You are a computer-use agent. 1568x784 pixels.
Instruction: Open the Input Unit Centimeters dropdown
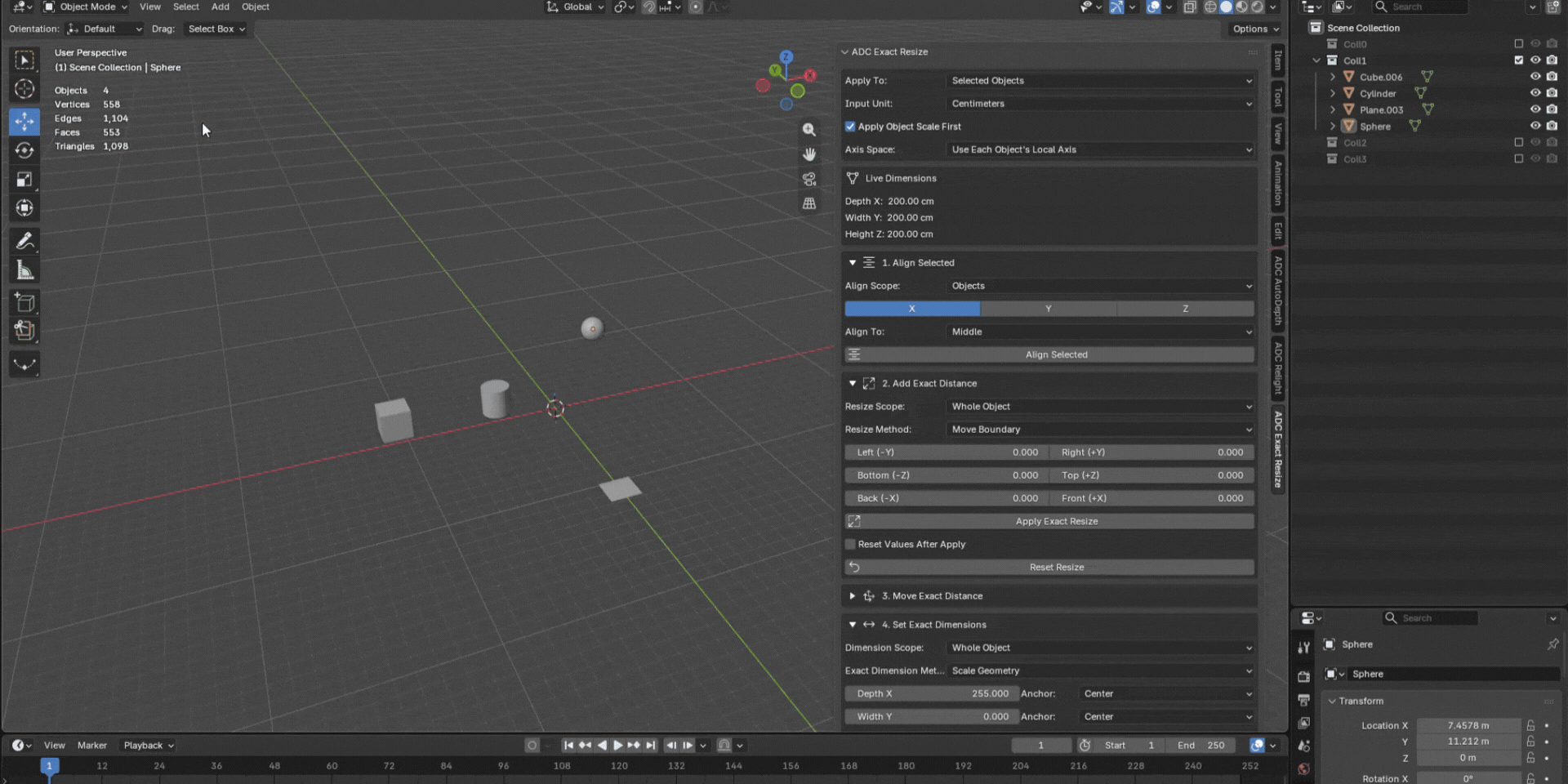1101,104
